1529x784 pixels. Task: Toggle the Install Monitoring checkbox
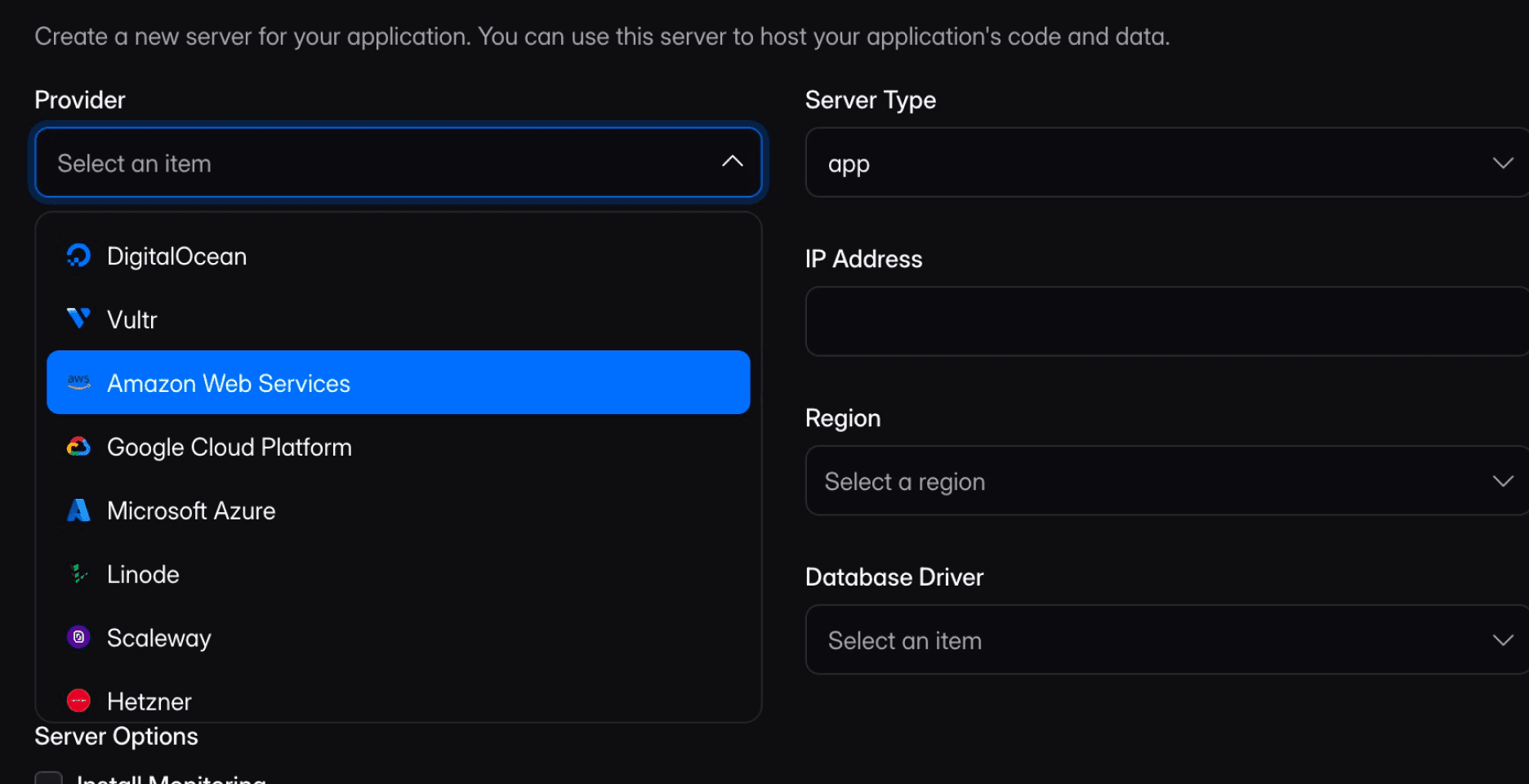[49, 777]
